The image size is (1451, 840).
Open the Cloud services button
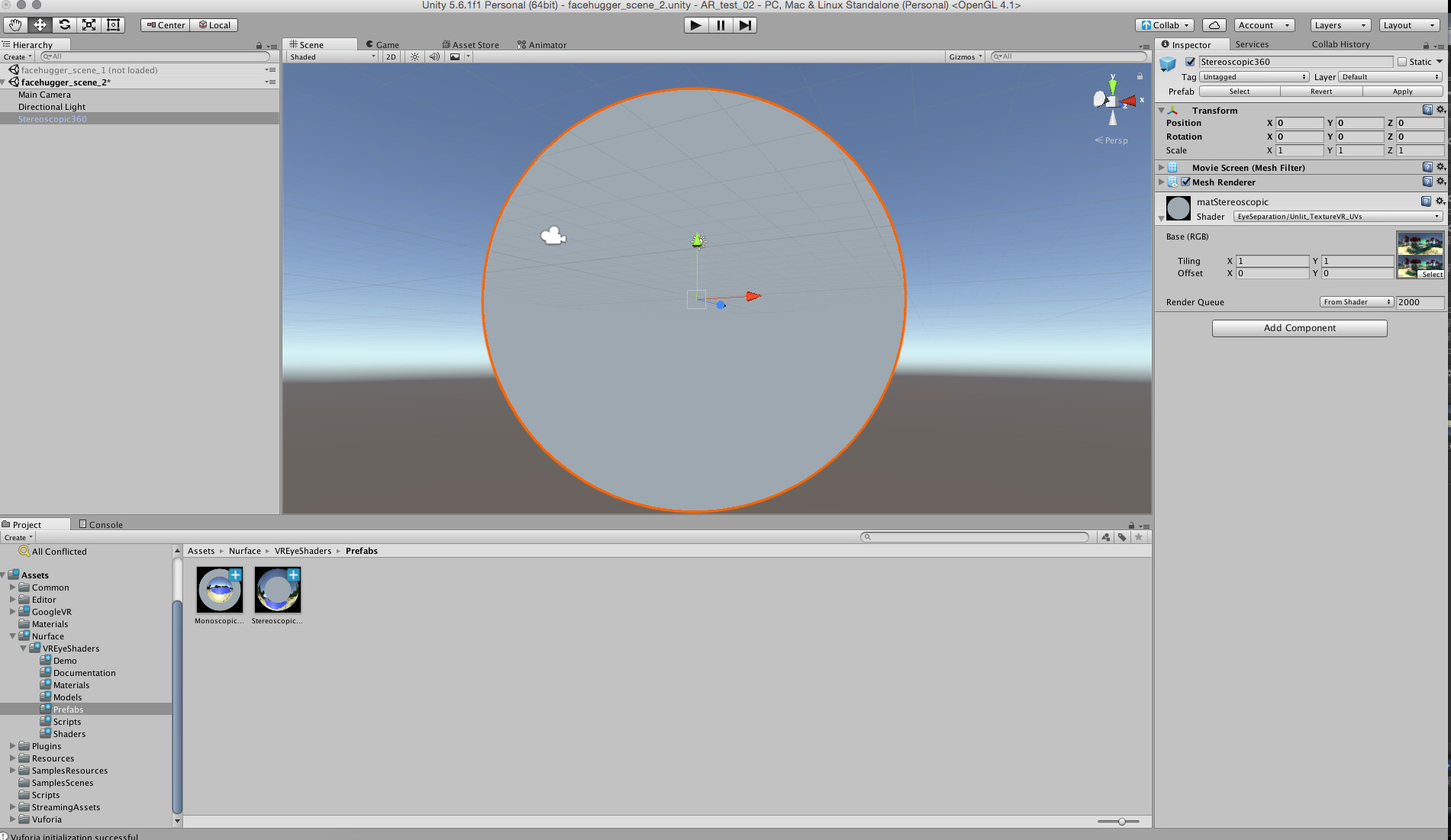[1214, 25]
